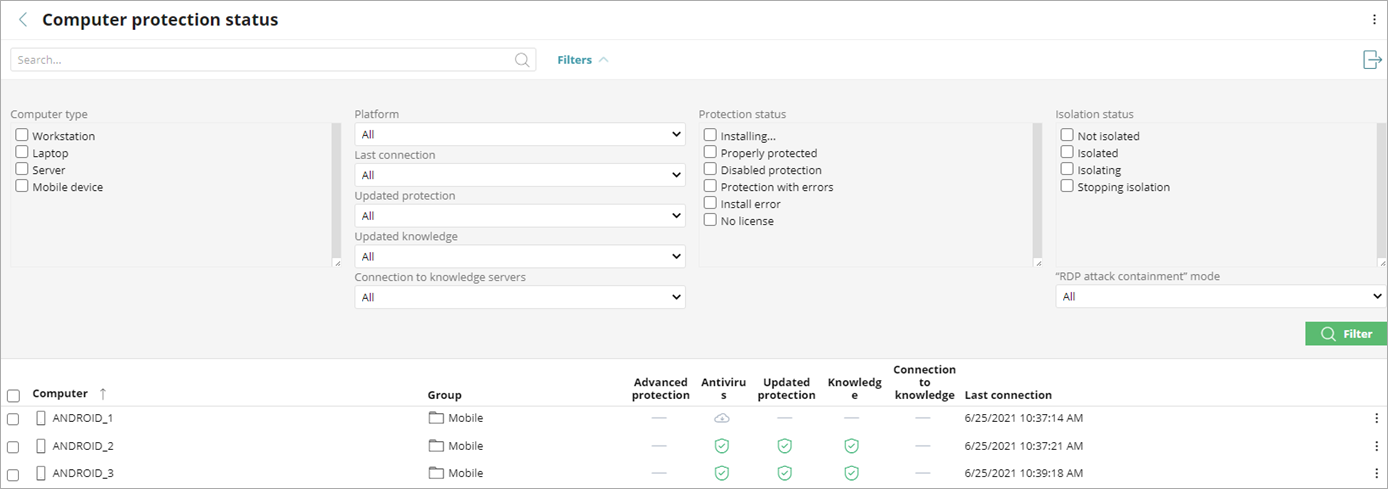Image resolution: width=1388 pixels, height=489 pixels.
Task: Tick the Isolated status checkbox
Action: click(1067, 152)
